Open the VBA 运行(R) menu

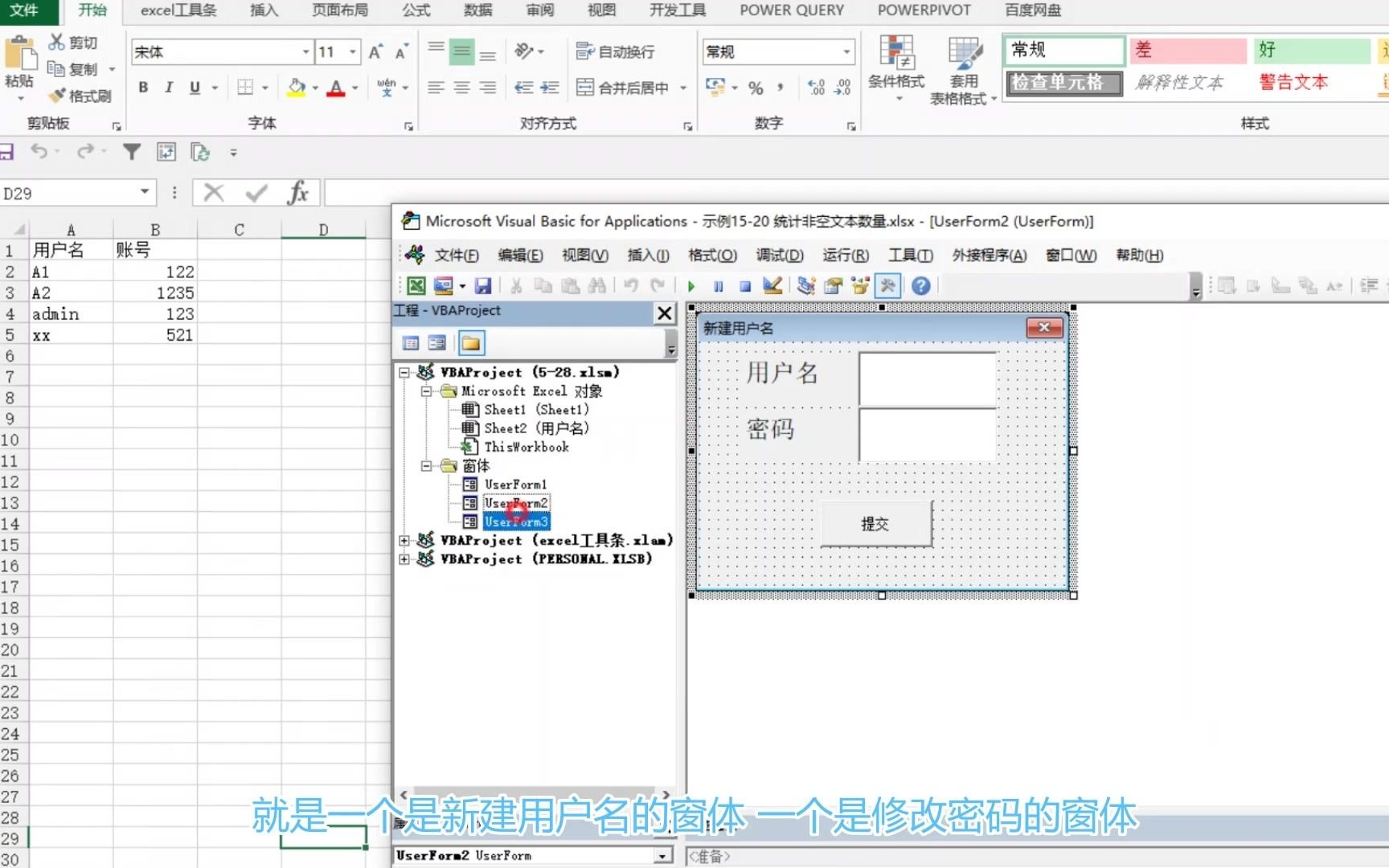coord(846,255)
